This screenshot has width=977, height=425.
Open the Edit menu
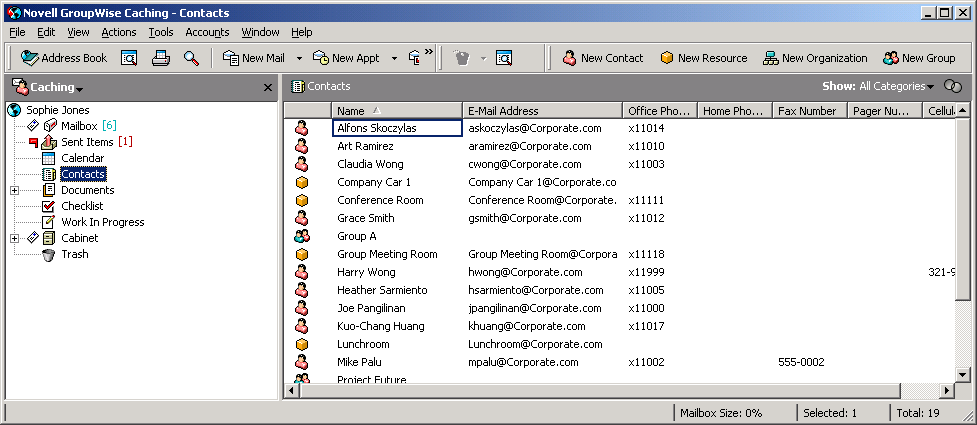(46, 32)
